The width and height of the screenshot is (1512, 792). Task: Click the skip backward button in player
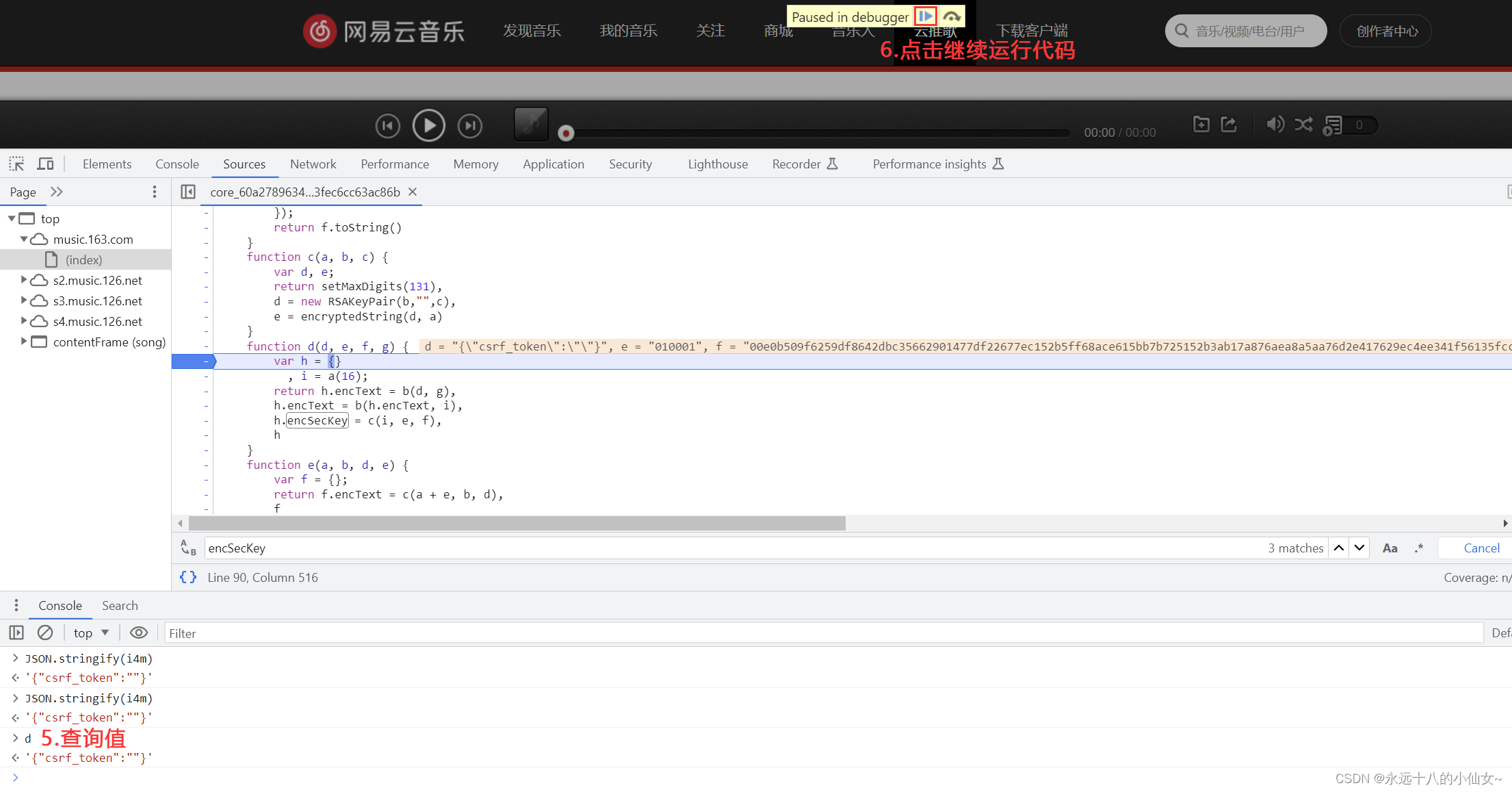pyautogui.click(x=388, y=125)
